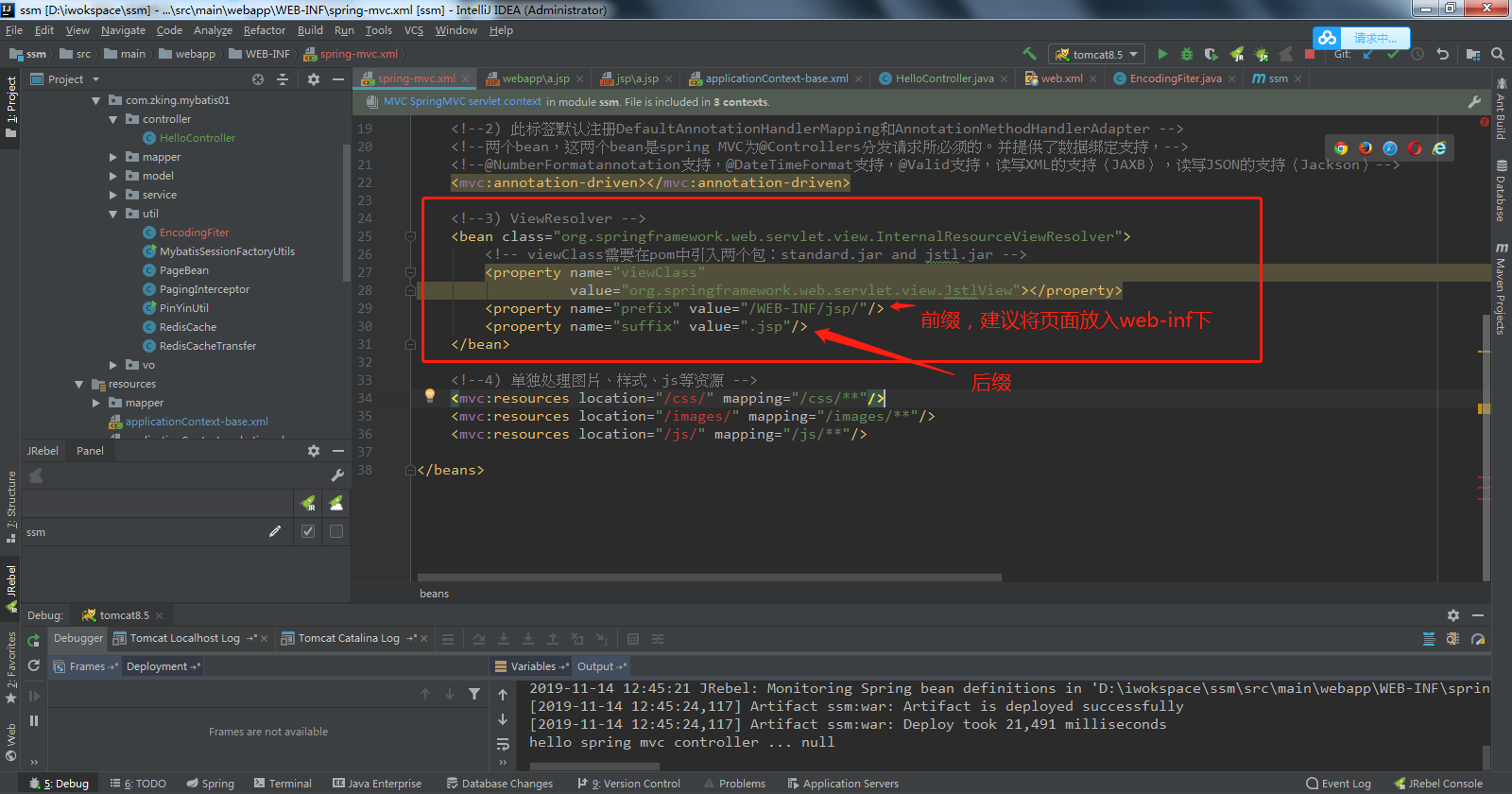Viewport: 1512px width, 794px height.
Task: Open the Event Log
Action: tap(1338, 784)
